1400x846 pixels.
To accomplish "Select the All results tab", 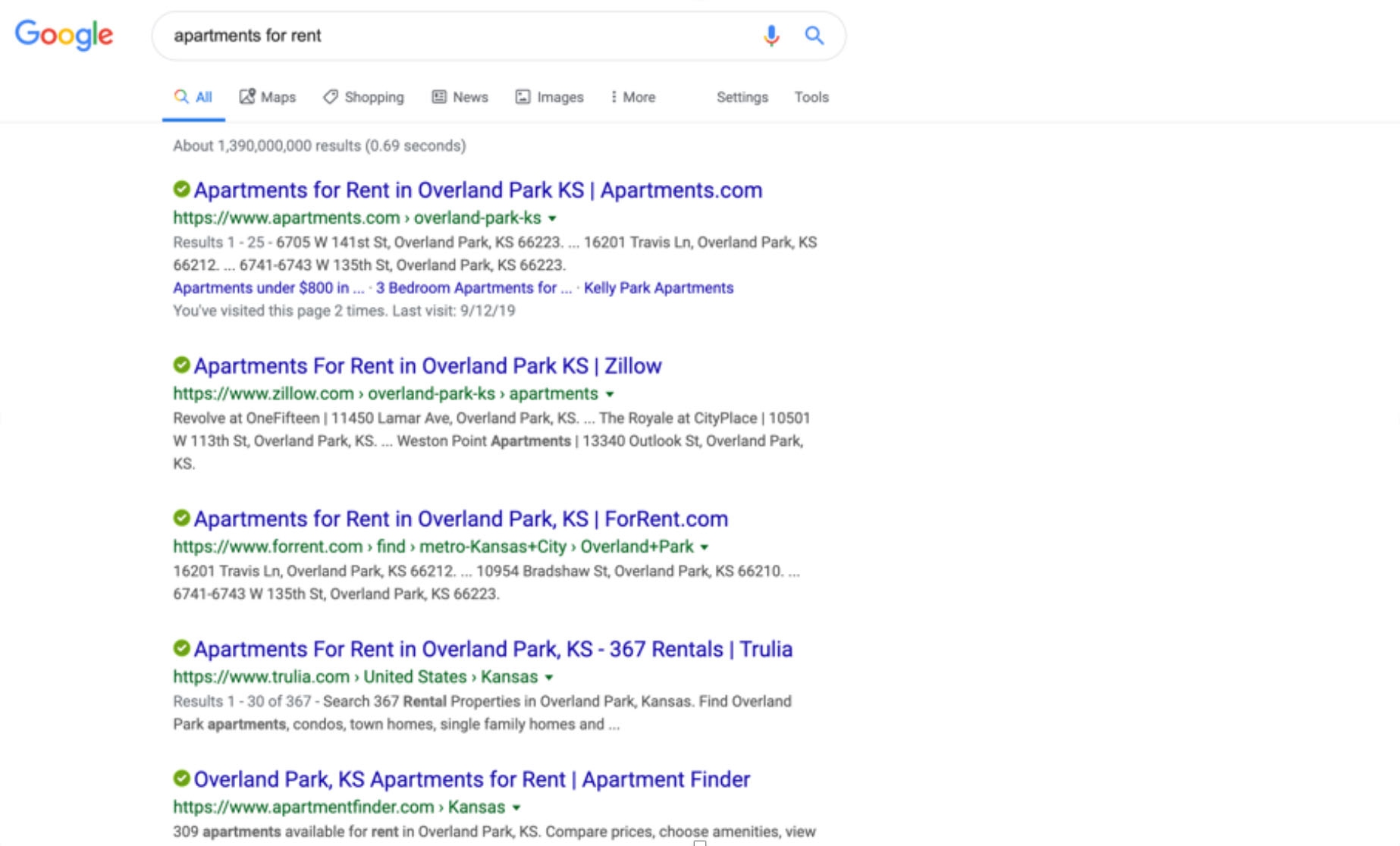I will tap(193, 97).
